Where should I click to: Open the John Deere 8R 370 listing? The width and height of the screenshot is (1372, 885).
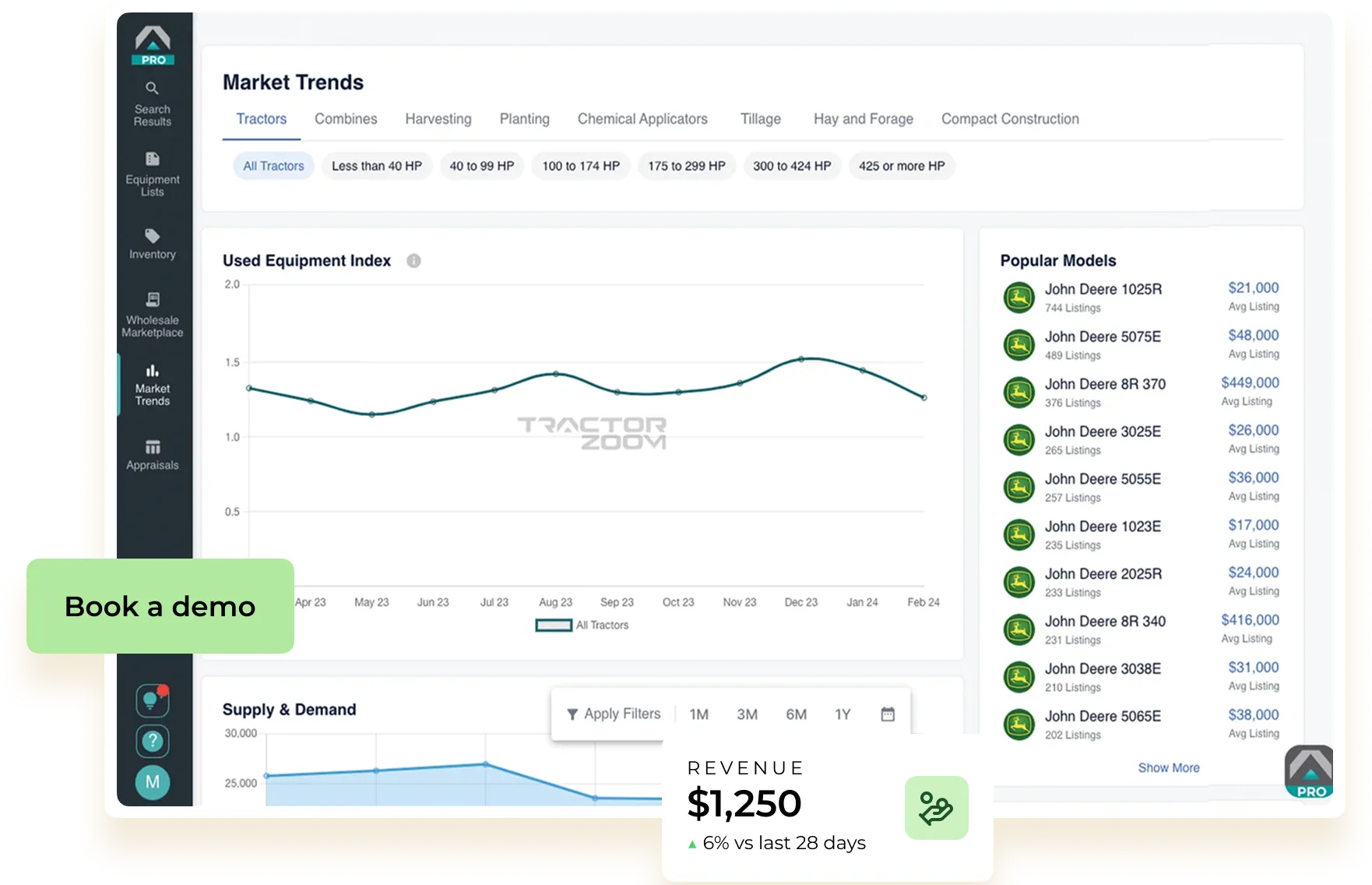point(1105,384)
